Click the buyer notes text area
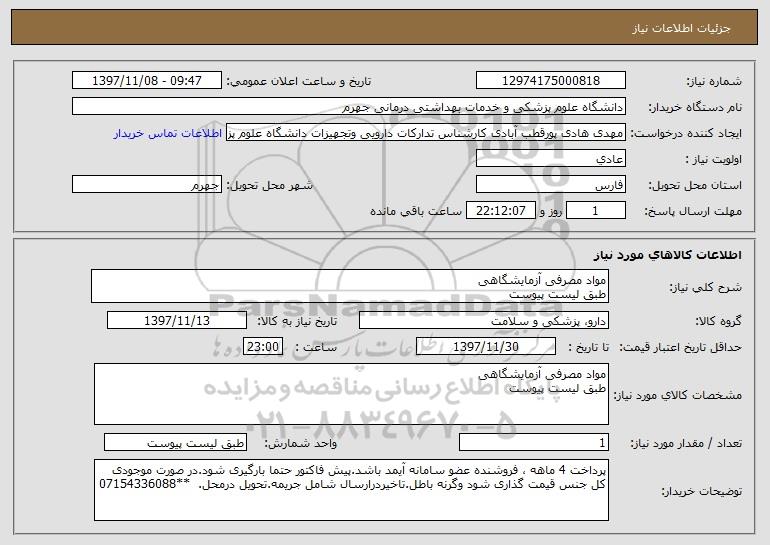This screenshot has height=545, width=770. pos(351,490)
